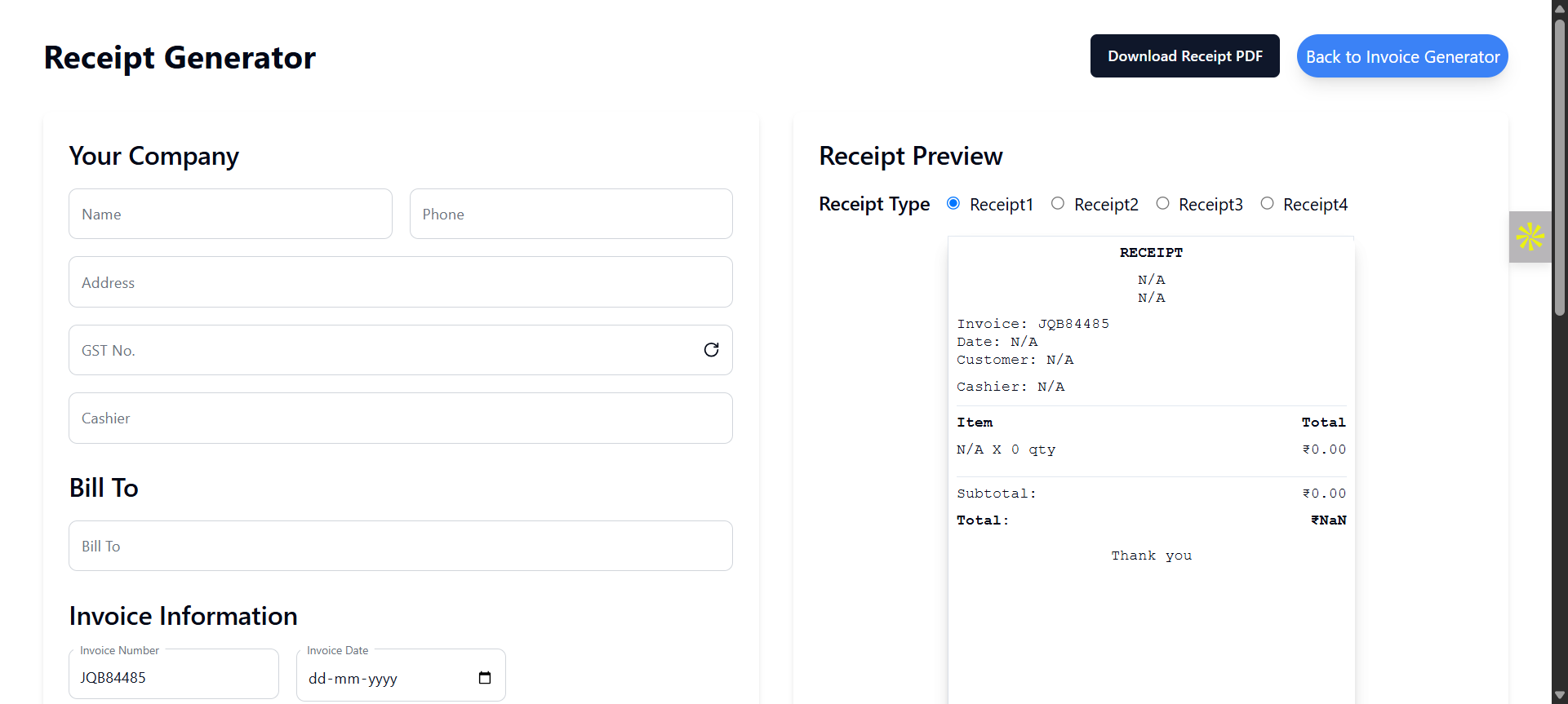Screen dimensions: 1568x704
Task: Click the 'Subtotal:' label in receipt
Action: [996, 494]
